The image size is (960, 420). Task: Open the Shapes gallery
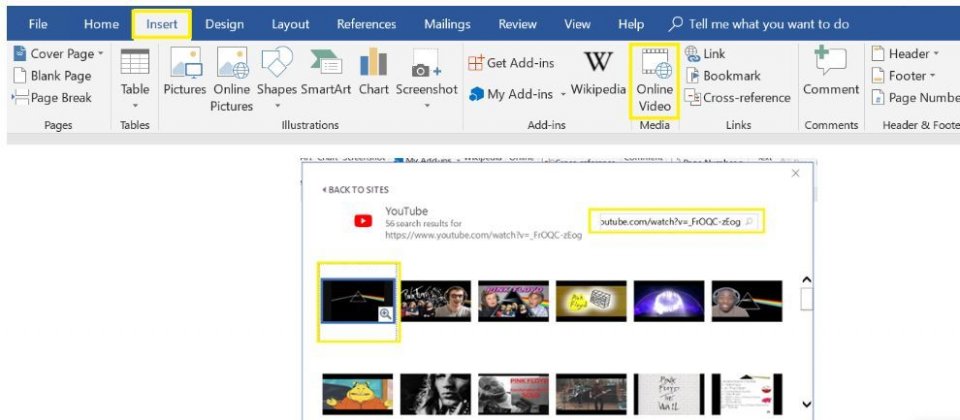point(277,78)
